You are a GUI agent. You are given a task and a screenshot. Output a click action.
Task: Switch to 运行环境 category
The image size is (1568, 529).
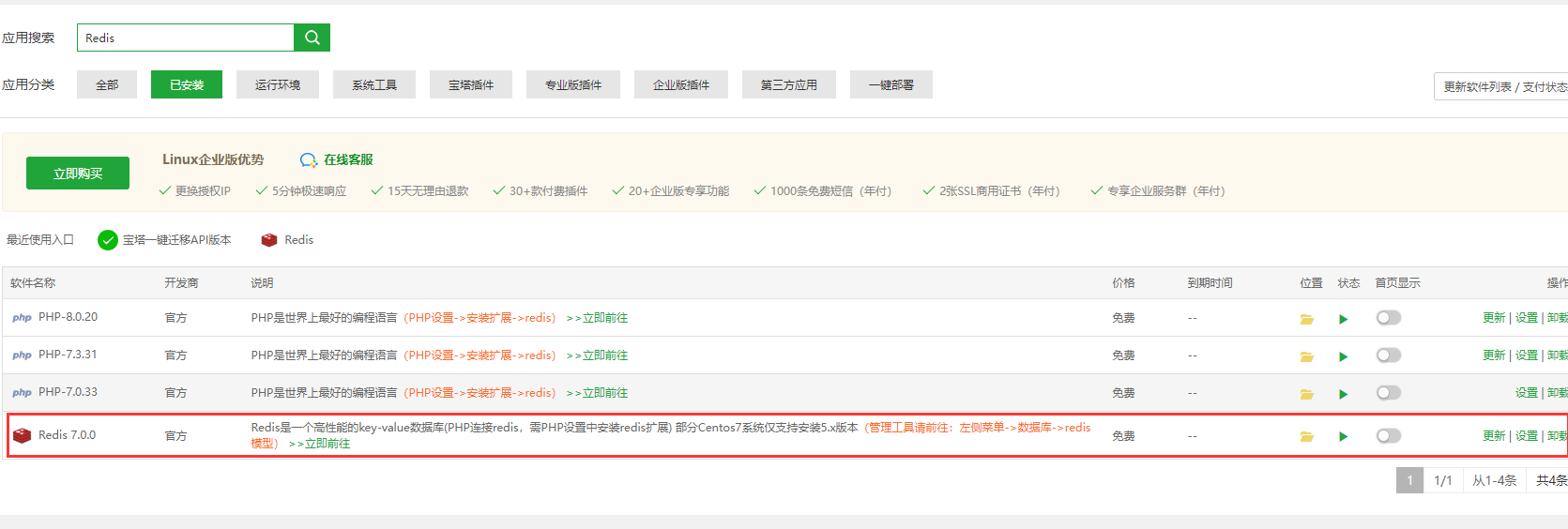[x=278, y=84]
